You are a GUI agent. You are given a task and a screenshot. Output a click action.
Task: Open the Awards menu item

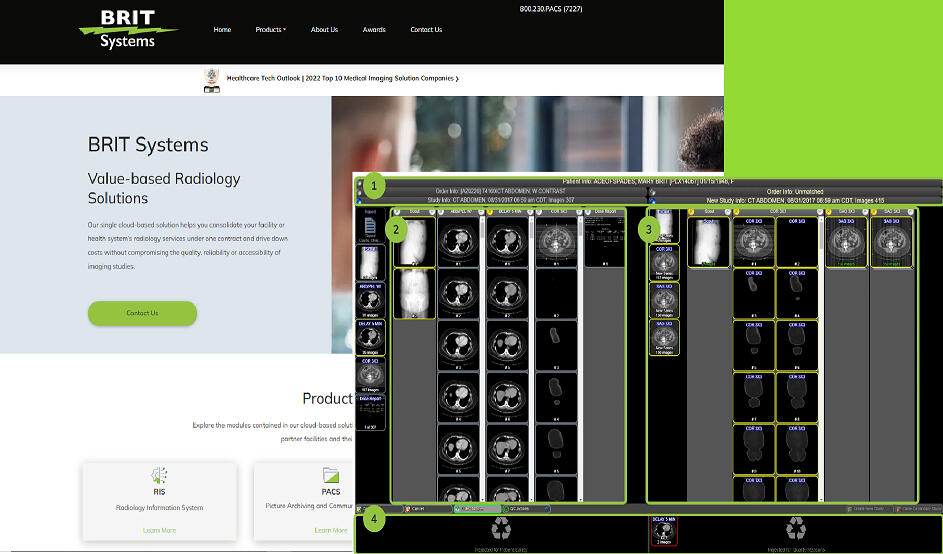[x=374, y=30]
